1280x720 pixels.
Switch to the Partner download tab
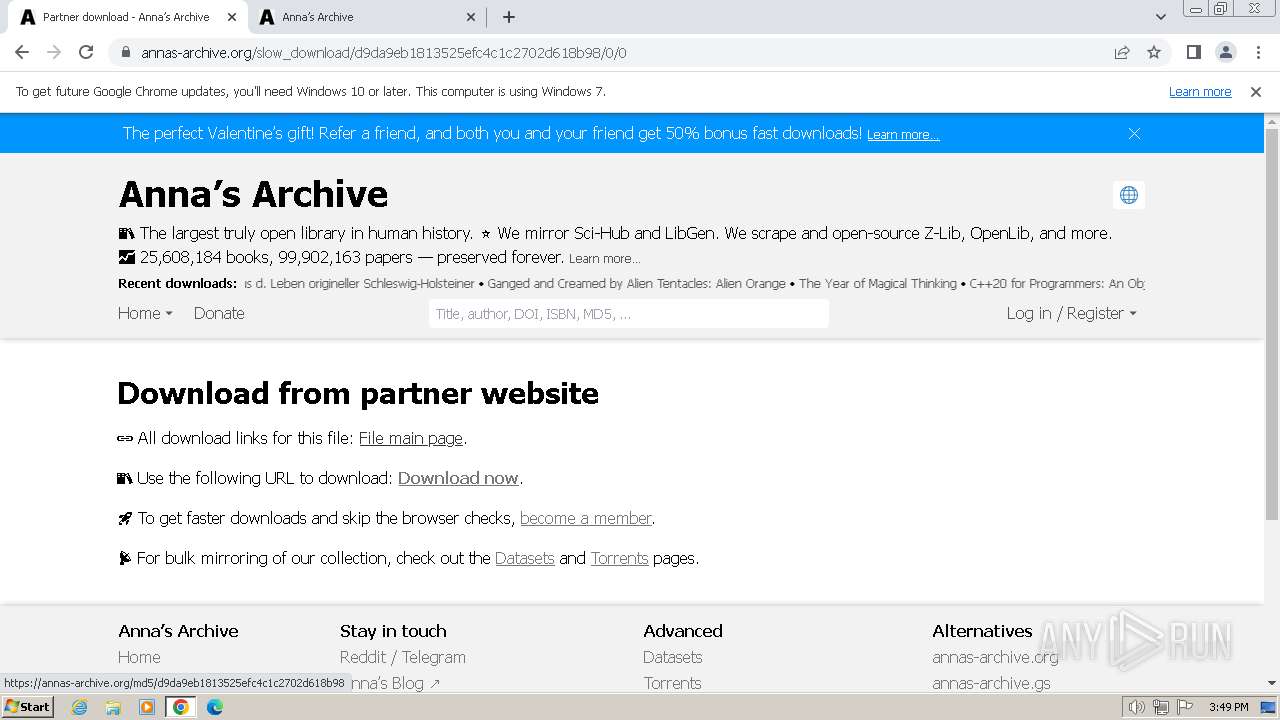coord(126,17)
